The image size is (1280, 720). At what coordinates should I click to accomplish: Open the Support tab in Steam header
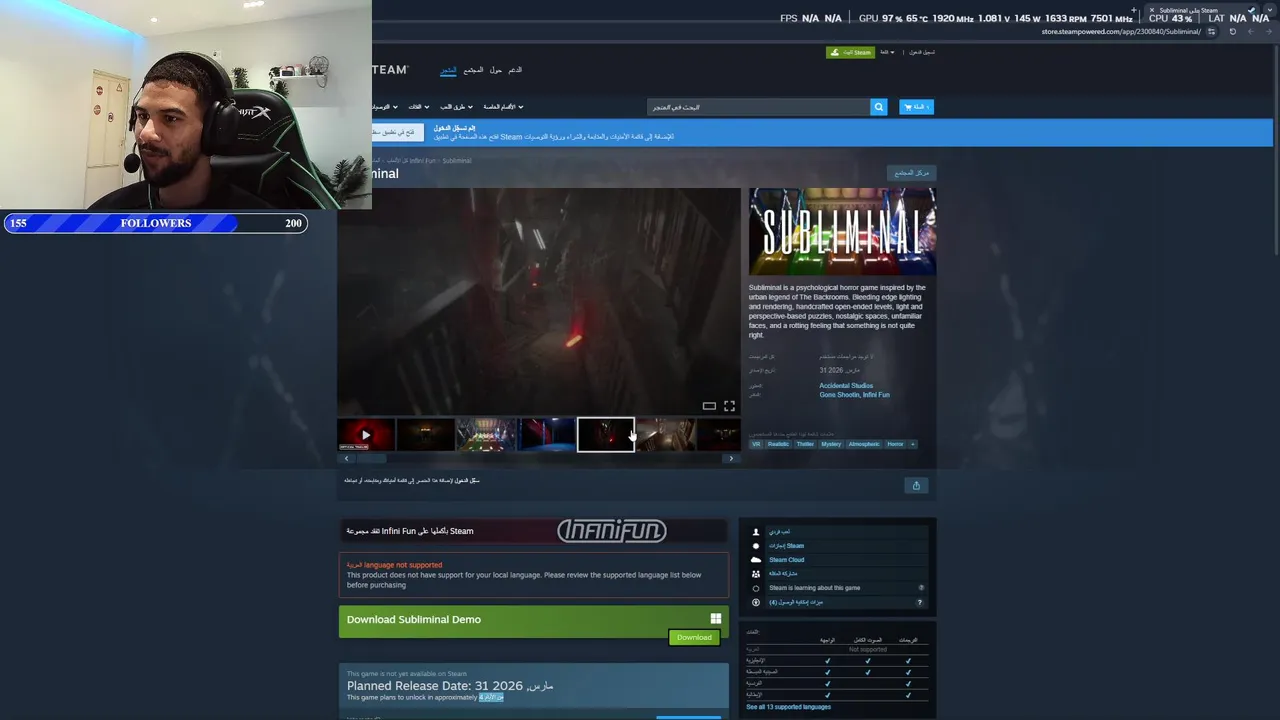click(515, 70)
